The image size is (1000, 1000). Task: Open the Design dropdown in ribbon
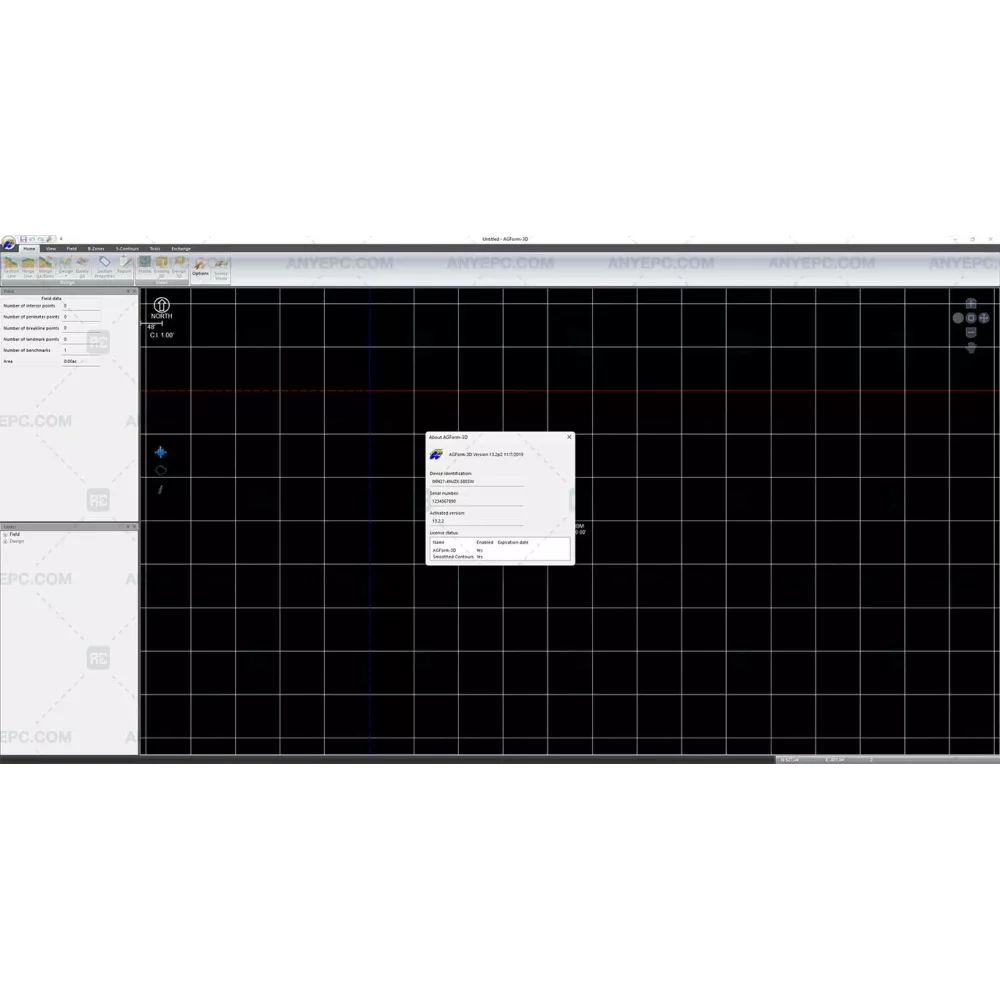click(65, 268)
